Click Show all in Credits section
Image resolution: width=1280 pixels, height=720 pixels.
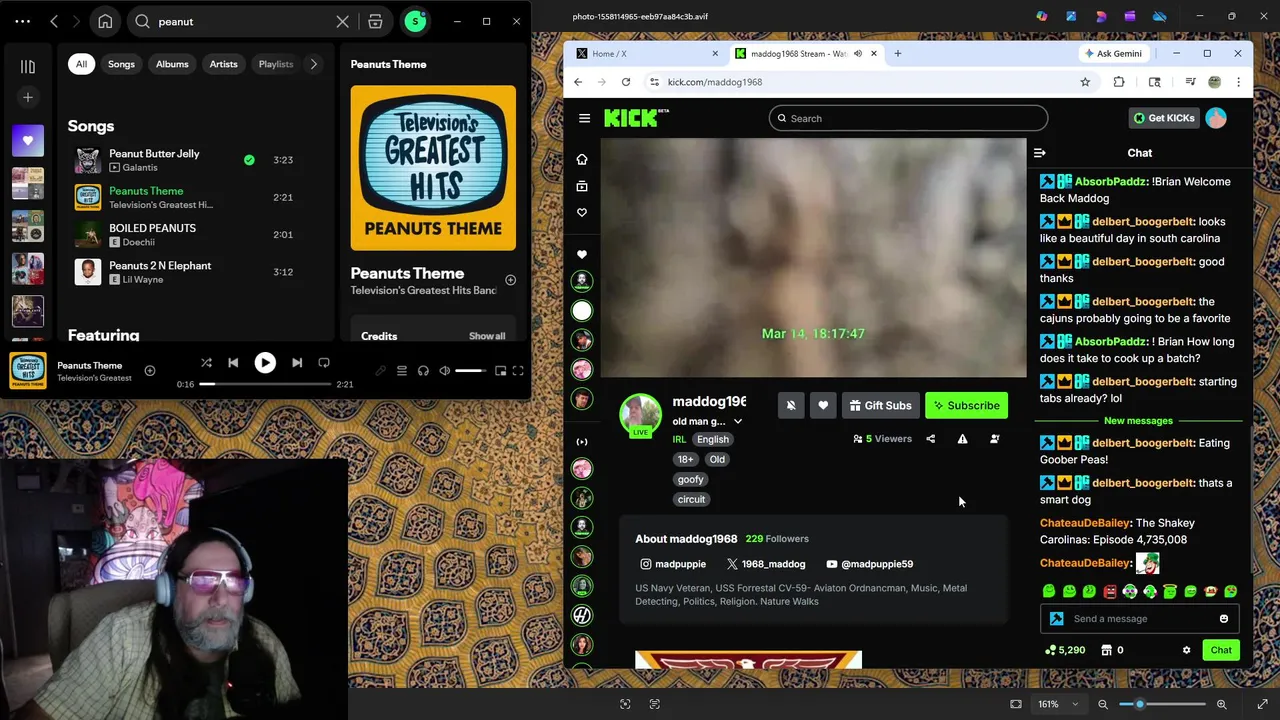pos(487,336)
